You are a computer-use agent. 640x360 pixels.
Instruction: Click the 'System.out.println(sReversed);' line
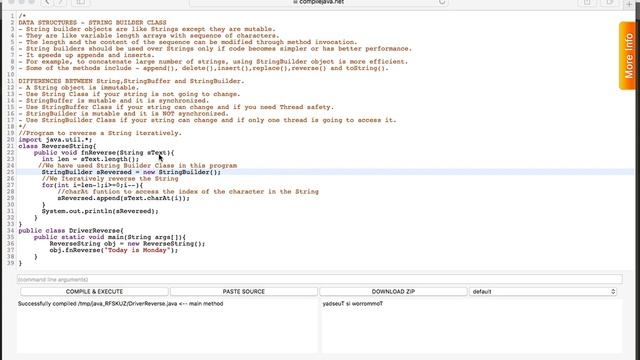tap(100, 211)
